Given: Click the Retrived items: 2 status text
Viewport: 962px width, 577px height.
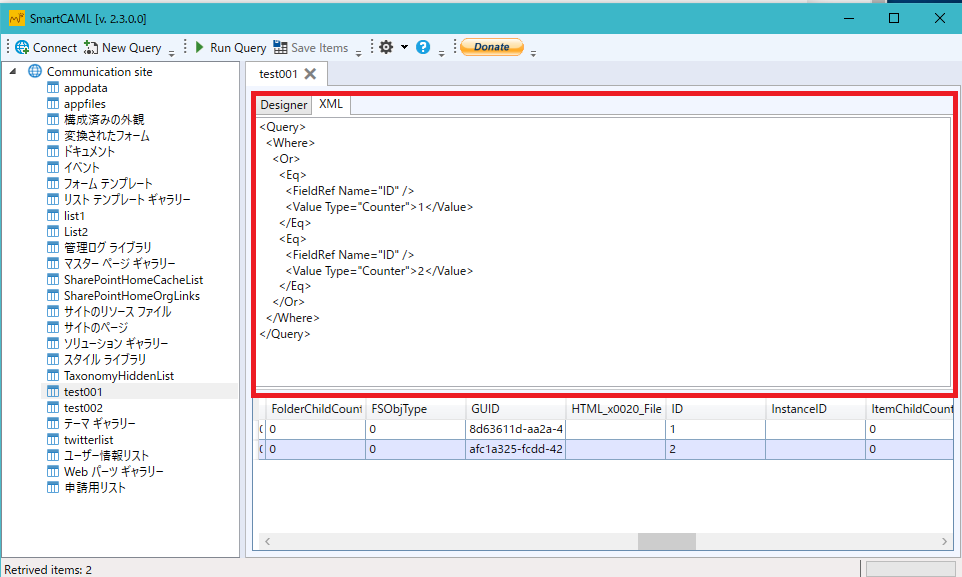Looking at the screenshot, I should pos(48,570).
